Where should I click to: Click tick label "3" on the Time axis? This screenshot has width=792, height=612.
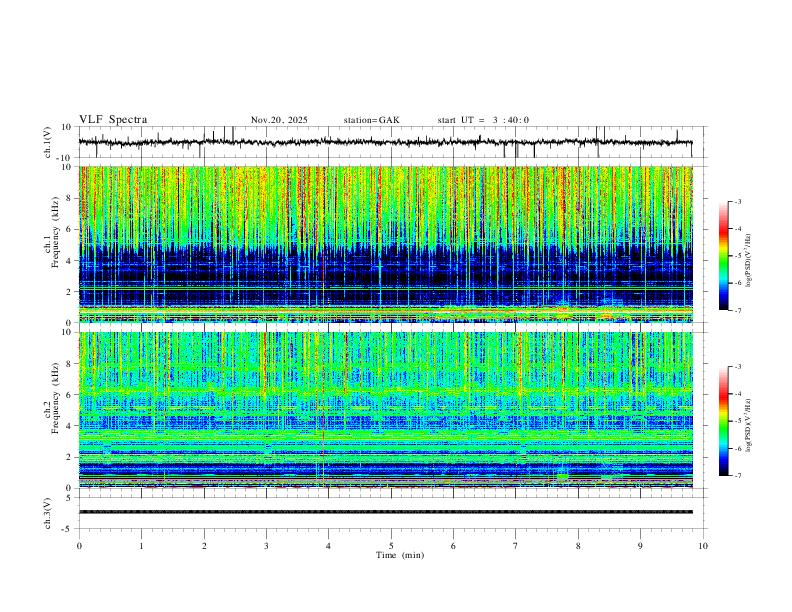(x=266, y=546)
